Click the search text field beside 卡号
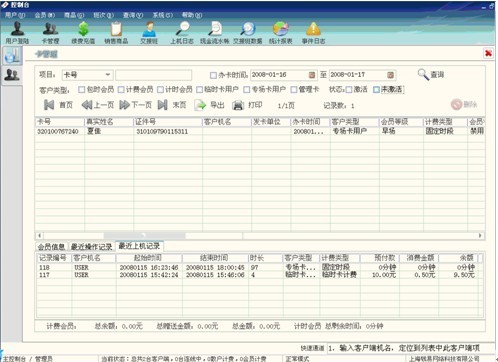The image size is (498, 362). pyautogui.click(x=153, y=75)
